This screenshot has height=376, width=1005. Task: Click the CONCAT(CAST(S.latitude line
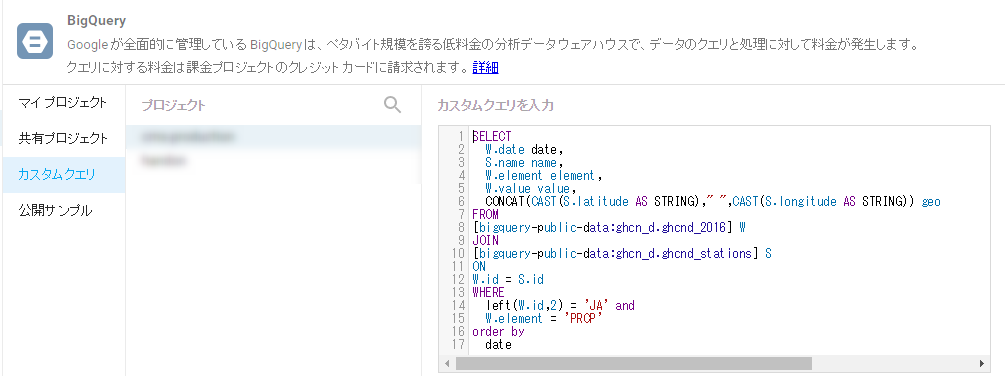[x=713, y=202]
